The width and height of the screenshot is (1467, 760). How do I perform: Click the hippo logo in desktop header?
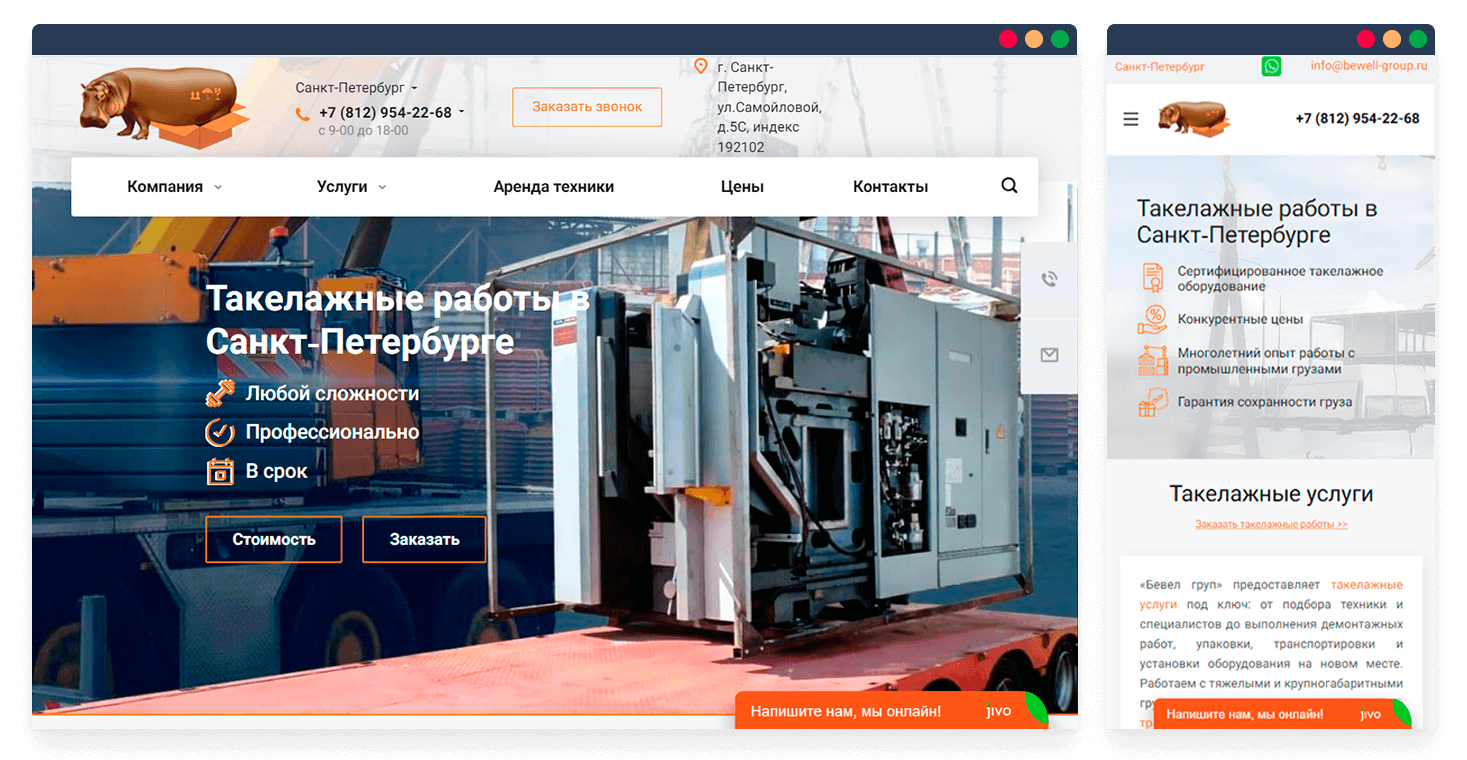click(x=164, y=108)
